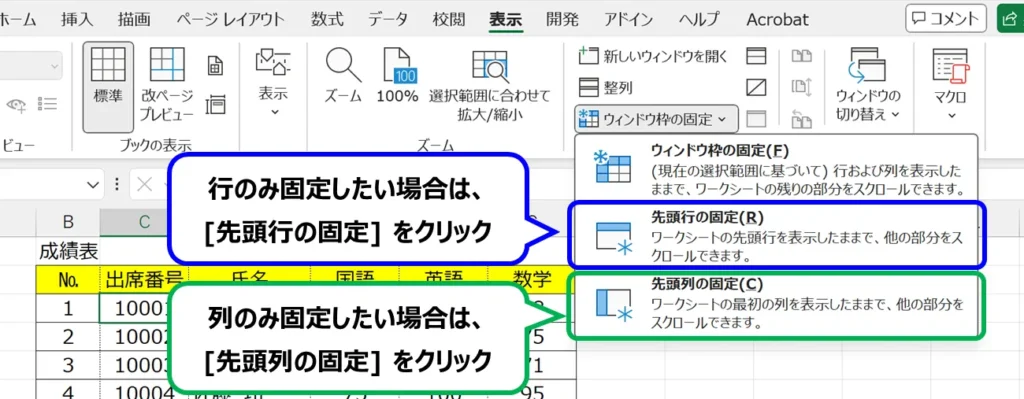This screenshot has height=399, width=1024.
Task: Click the コメント button
Action: [945, 18]
